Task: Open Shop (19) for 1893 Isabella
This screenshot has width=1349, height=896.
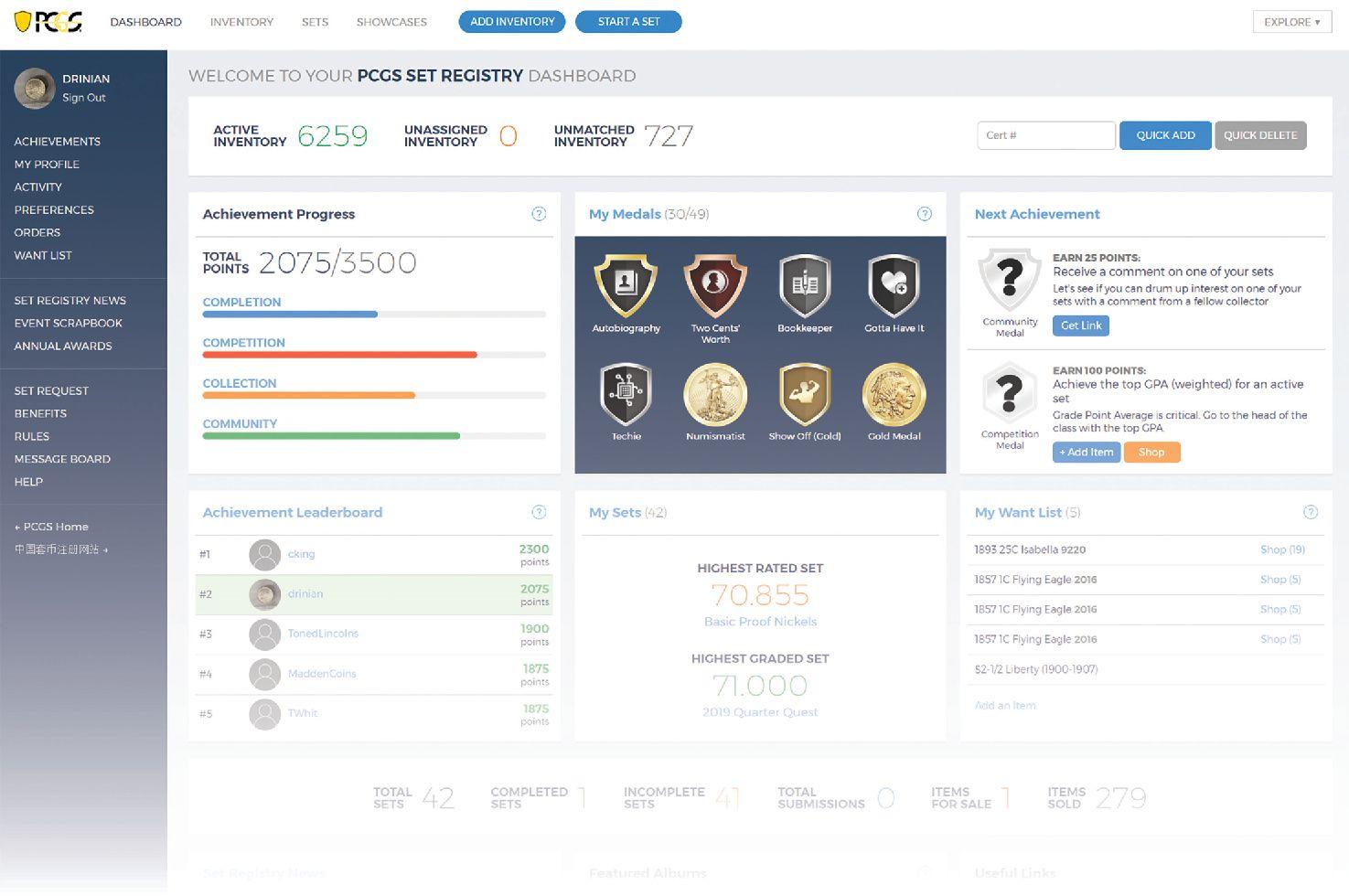Action: tap(1282, 549)
